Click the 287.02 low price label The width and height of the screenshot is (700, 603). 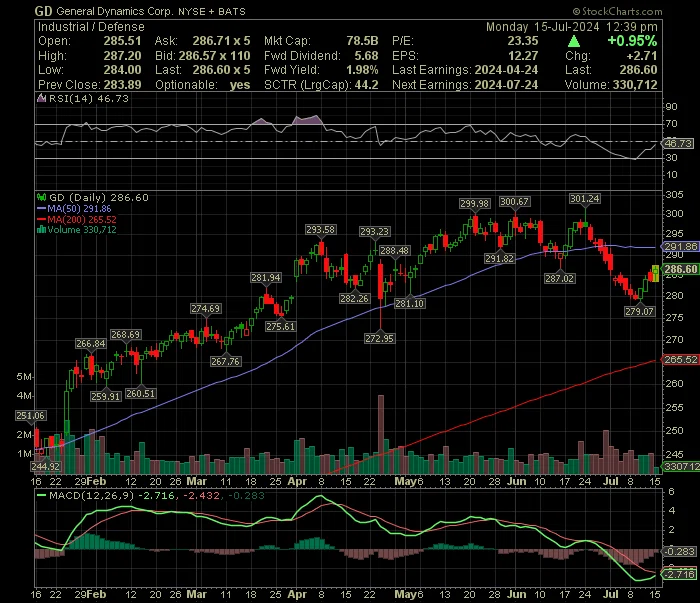pos(559,279)
